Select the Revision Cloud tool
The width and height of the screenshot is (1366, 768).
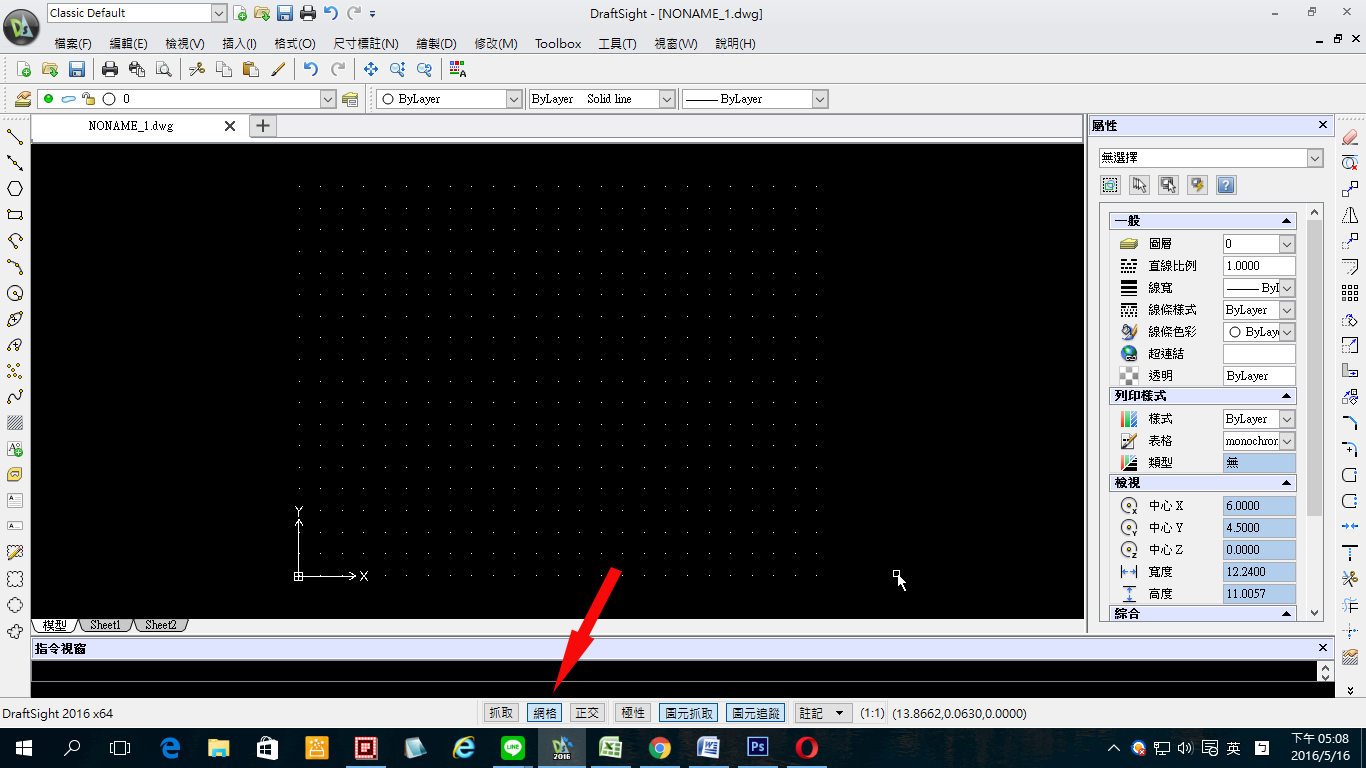(15, 631)
